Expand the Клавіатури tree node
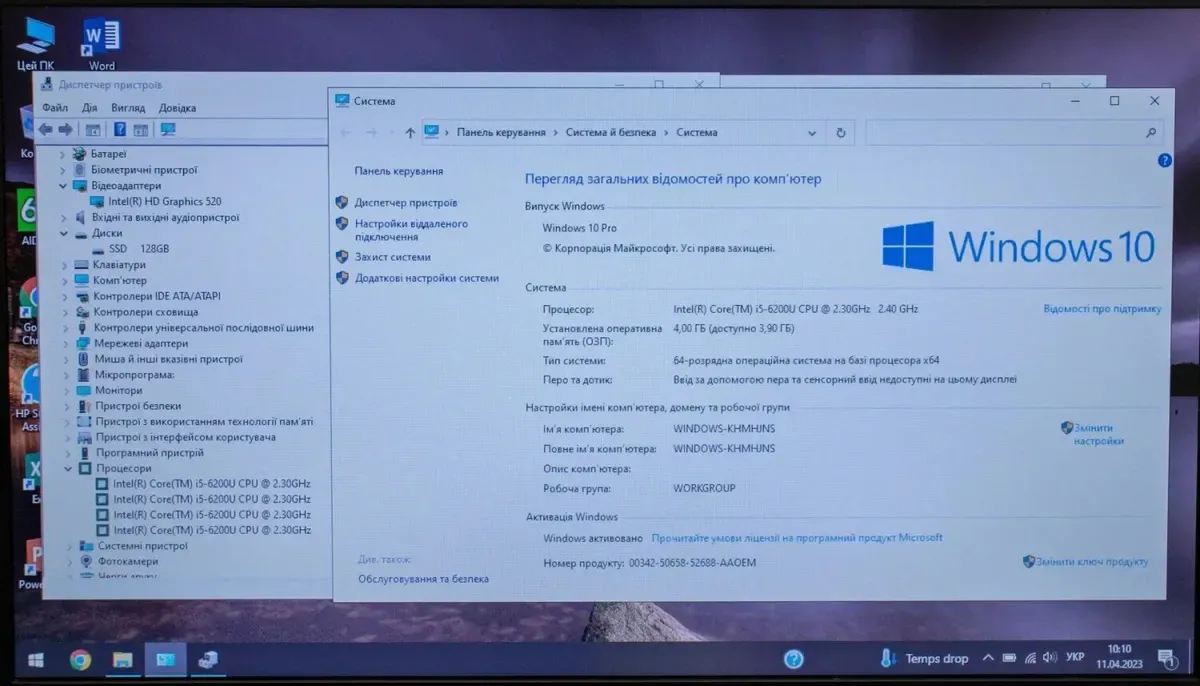 pos(64,265)
